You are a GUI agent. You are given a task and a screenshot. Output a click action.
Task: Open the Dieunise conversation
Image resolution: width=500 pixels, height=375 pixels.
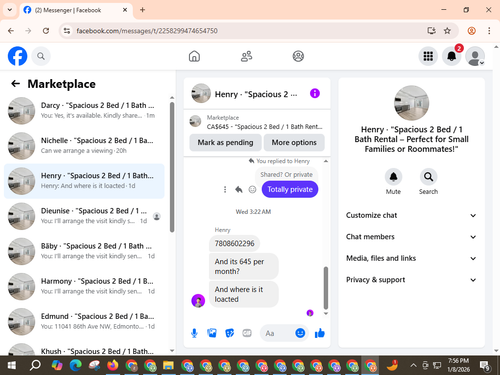(x=84, y=216)
